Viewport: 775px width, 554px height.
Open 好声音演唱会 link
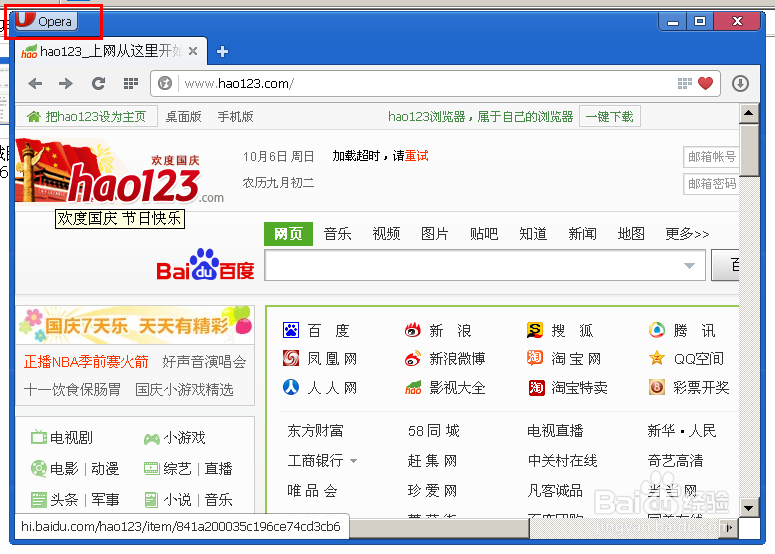[204, 362]
